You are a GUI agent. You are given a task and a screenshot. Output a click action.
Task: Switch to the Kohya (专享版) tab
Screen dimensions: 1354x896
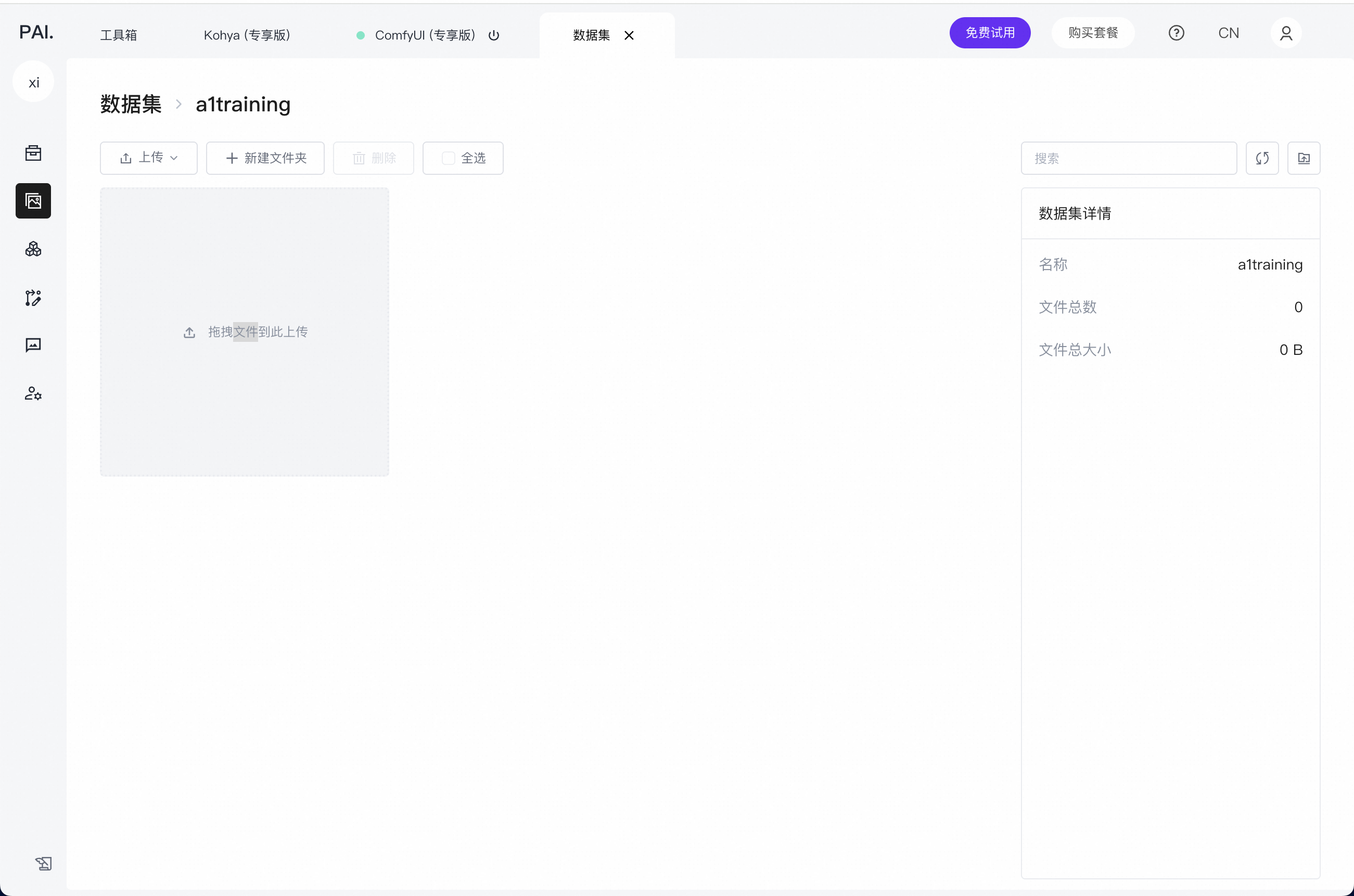click(x=247, y=35)
